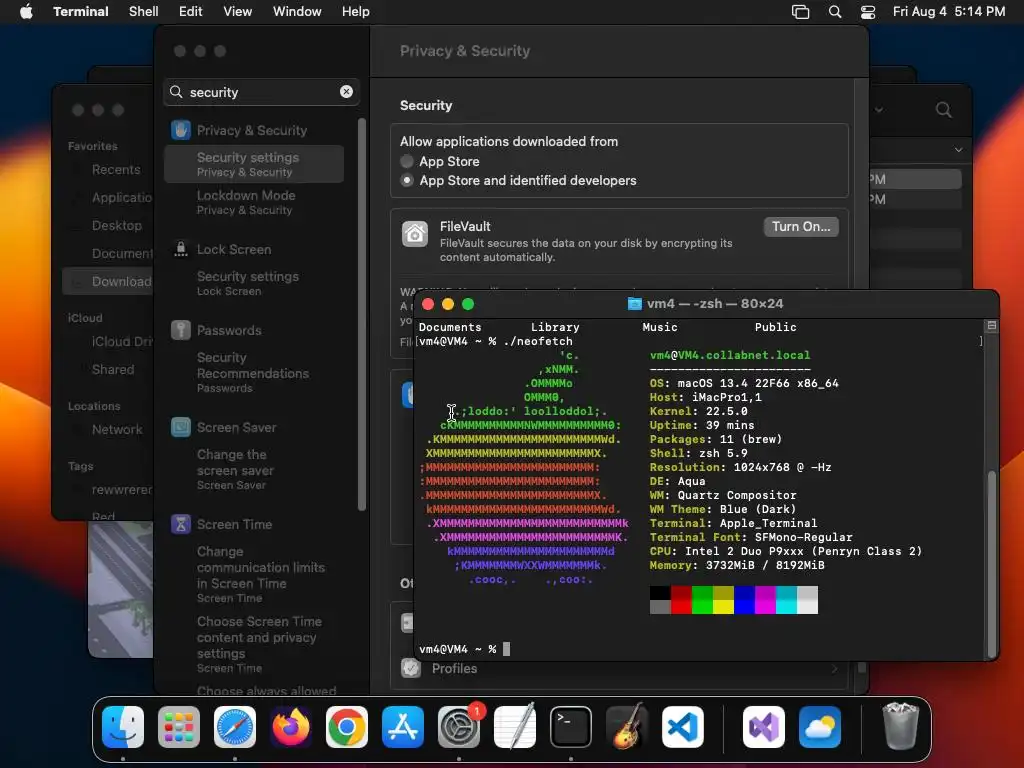
Task: Turn on FileVault
Action: [801, 227]
